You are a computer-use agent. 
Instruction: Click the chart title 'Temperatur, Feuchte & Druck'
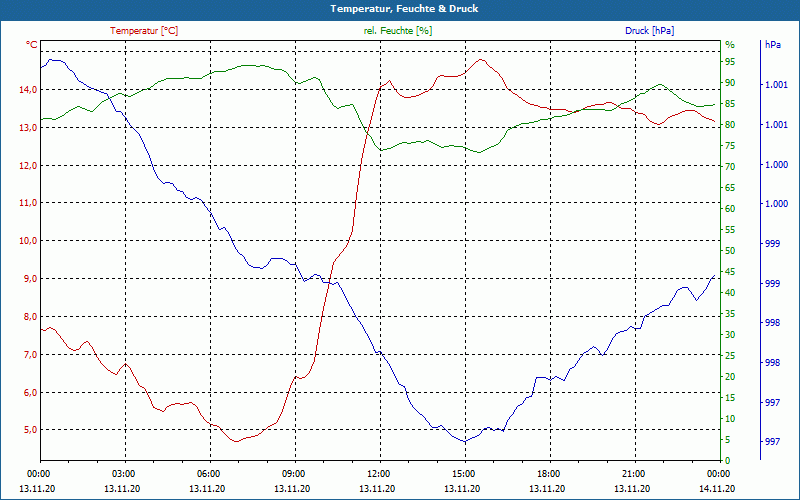404,9
